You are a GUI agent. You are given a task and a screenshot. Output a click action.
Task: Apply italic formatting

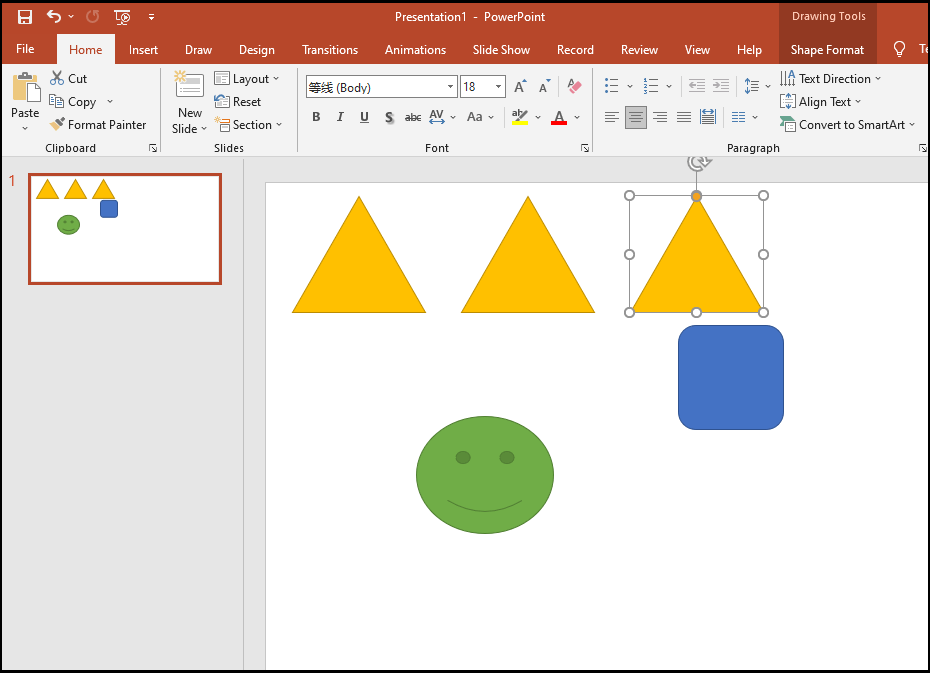(x=340, y=117)
